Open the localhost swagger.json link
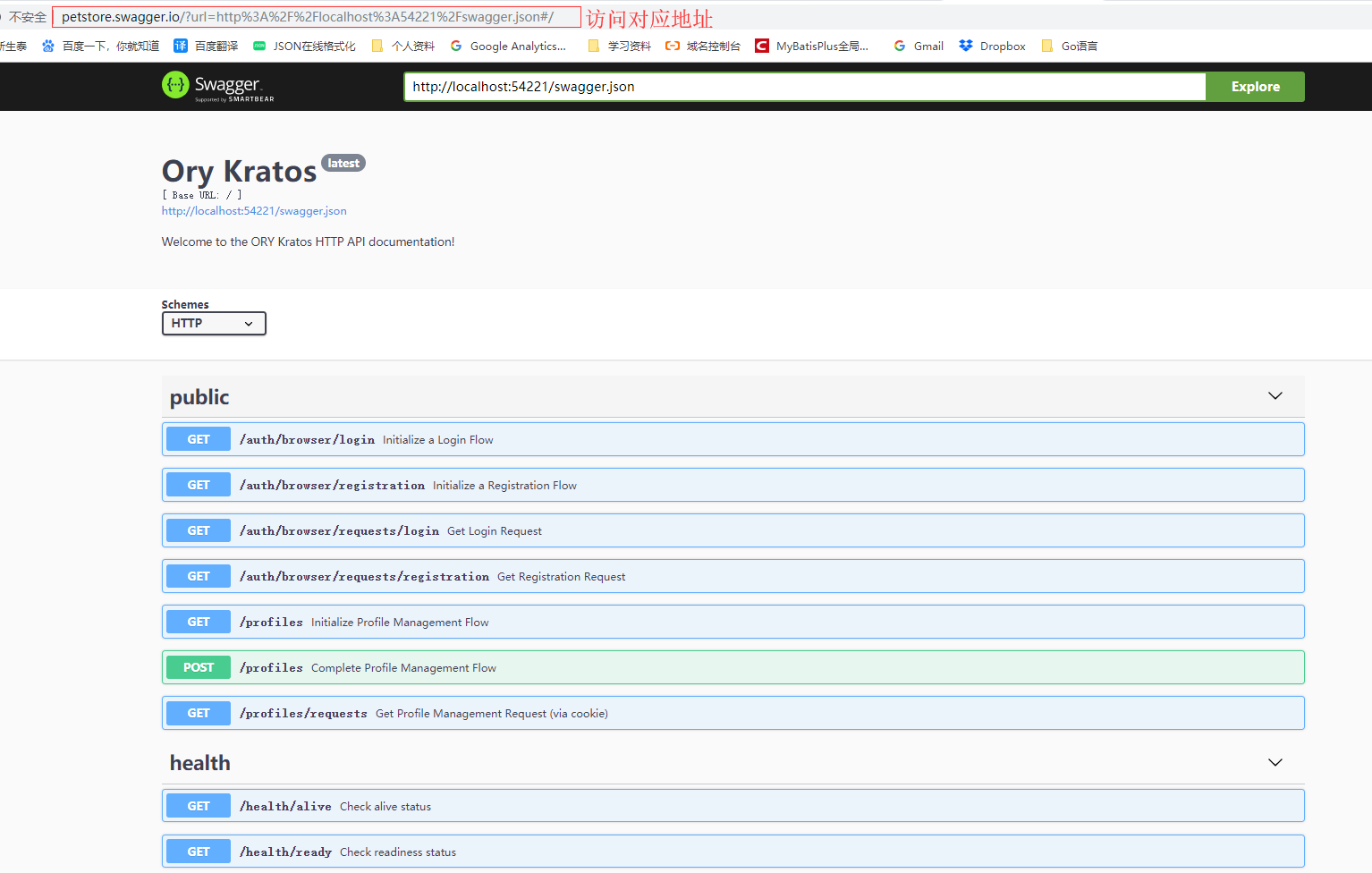The width and height of the screenshot is (1372, 873). click(254, 211)
